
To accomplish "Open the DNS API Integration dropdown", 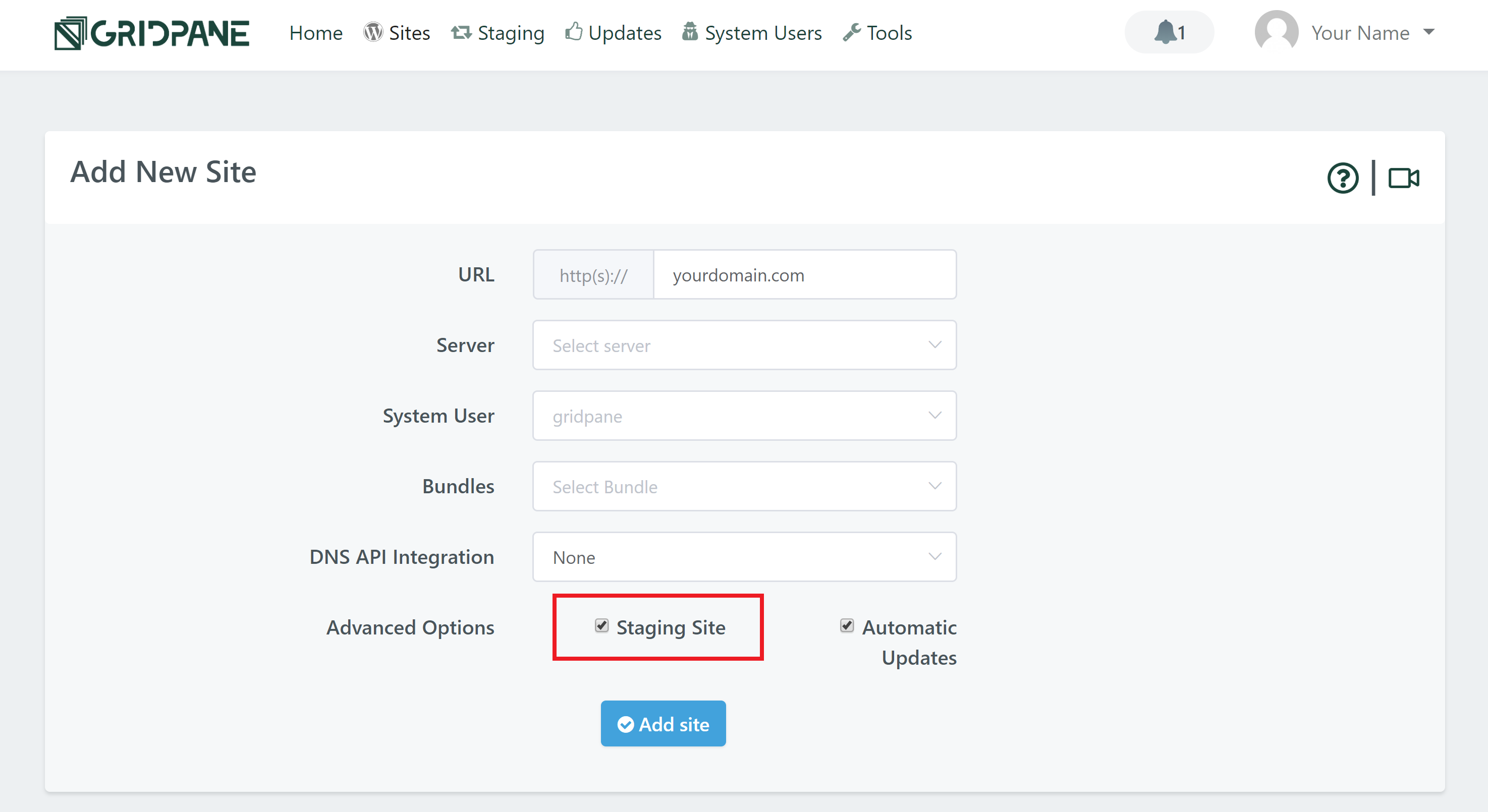I will coord(745,557).
